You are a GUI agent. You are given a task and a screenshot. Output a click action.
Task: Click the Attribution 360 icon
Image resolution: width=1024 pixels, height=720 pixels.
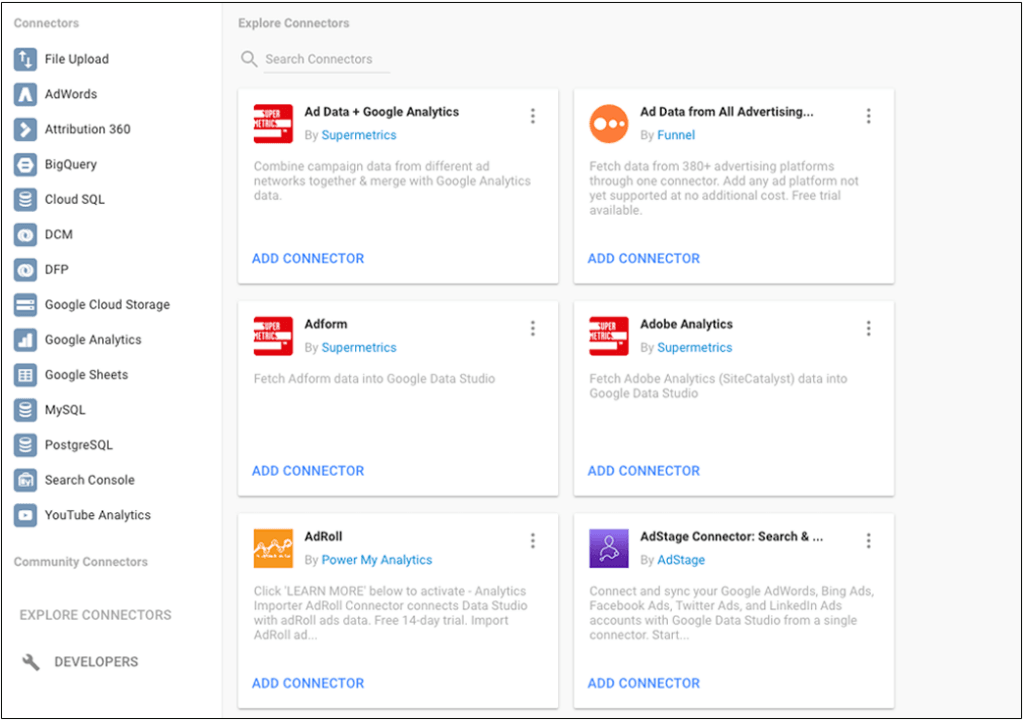25,129
